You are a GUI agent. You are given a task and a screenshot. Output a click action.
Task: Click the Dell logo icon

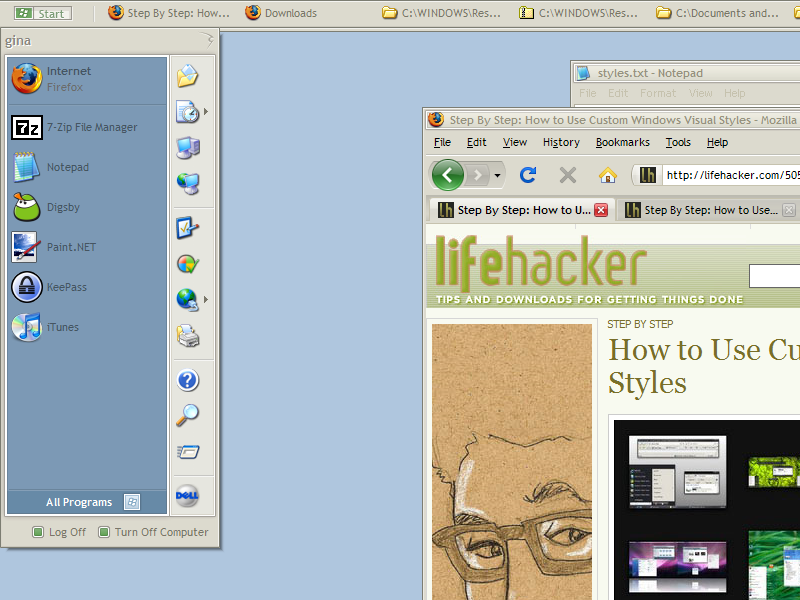click(187, 495)
